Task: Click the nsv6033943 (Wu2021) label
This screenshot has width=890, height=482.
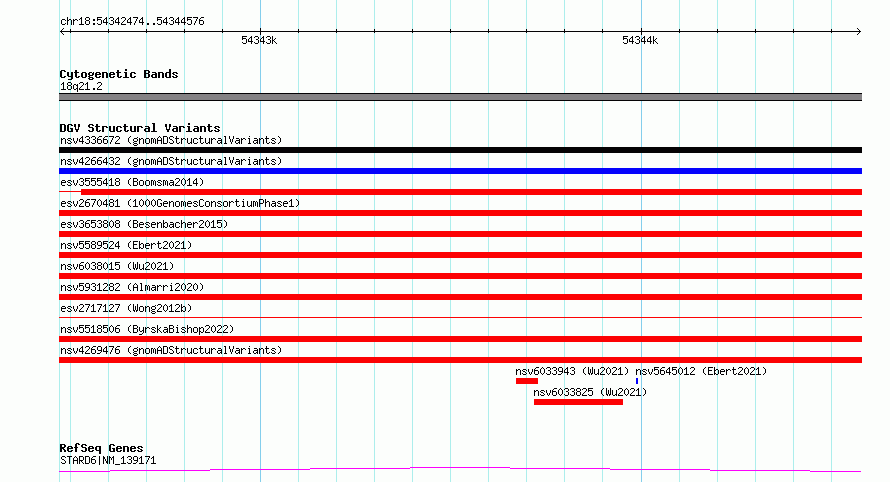Action: 572,371
